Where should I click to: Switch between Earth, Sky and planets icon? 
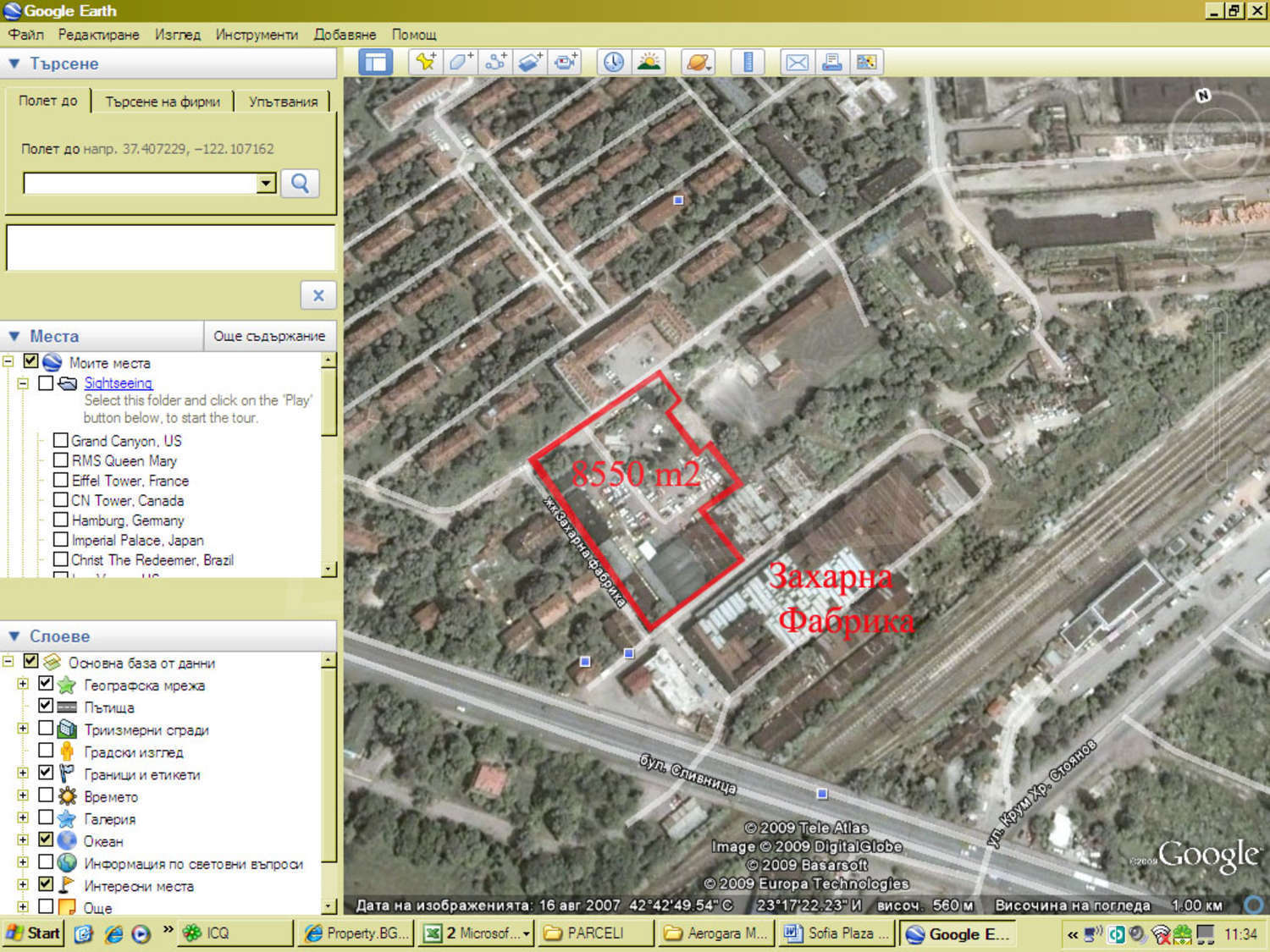[x=698, y=62]
